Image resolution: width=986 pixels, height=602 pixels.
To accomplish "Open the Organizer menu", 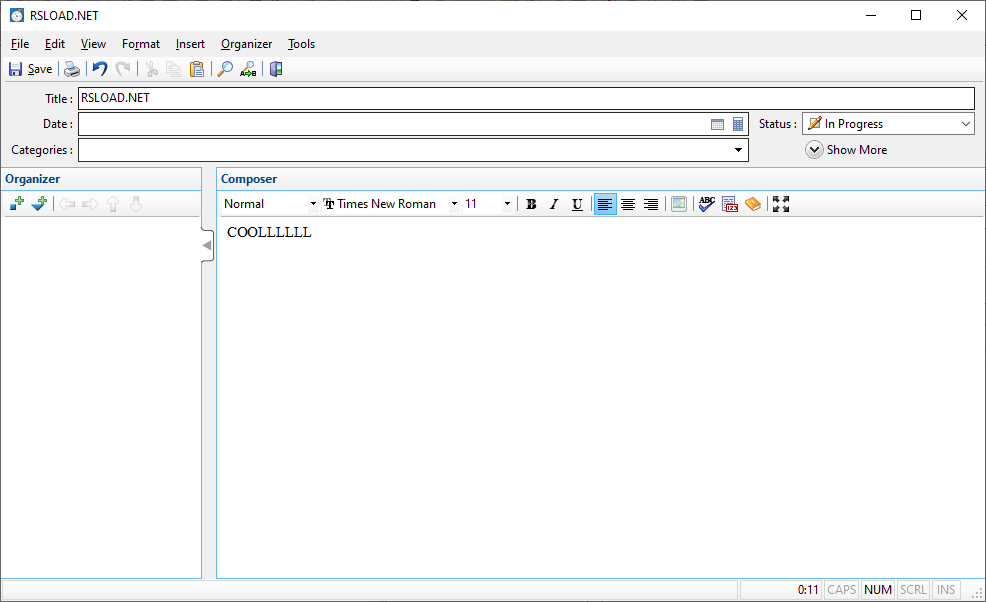I will click(246, 44).
